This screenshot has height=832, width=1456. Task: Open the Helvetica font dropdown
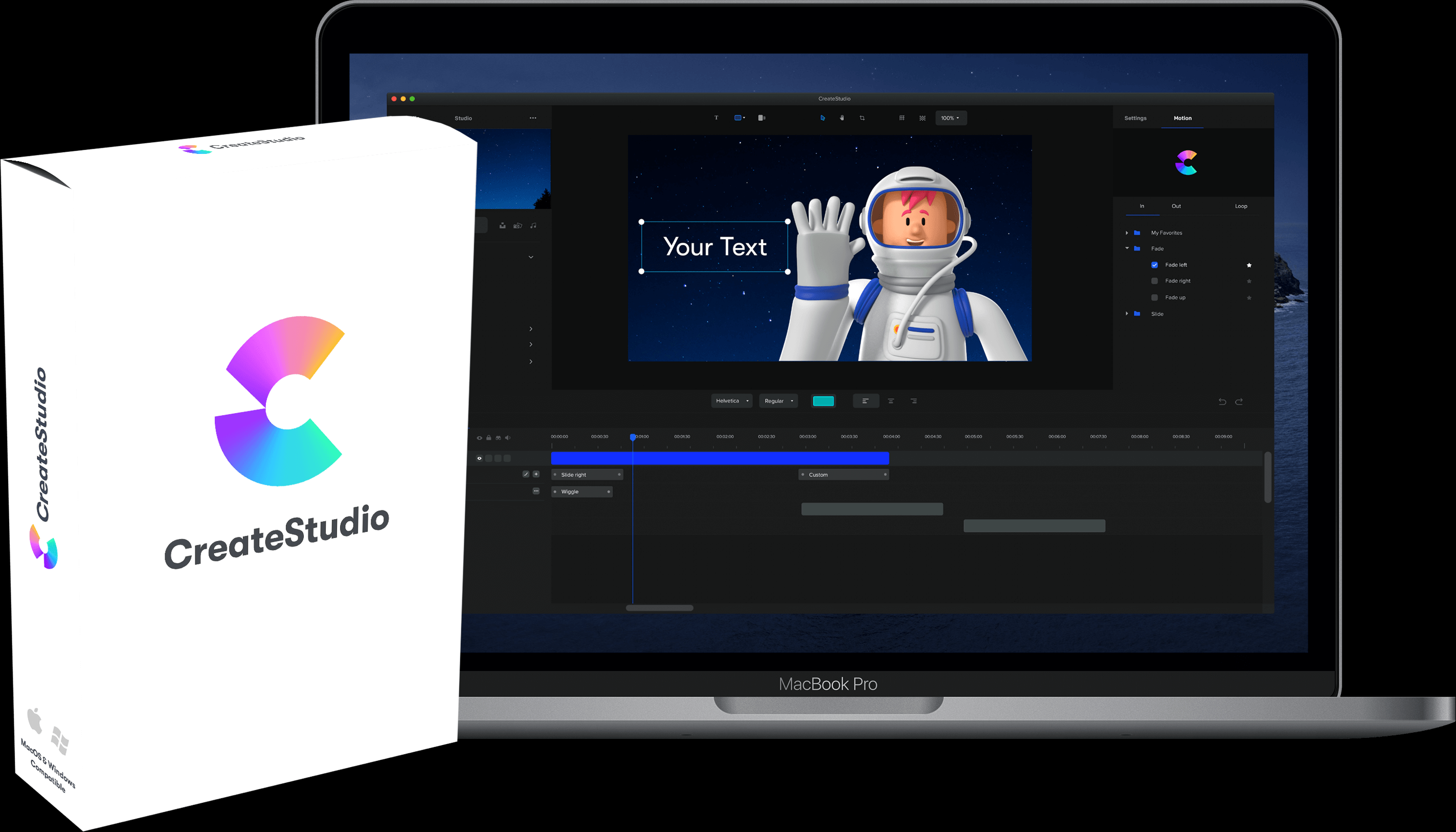click(x=731, y=401)
